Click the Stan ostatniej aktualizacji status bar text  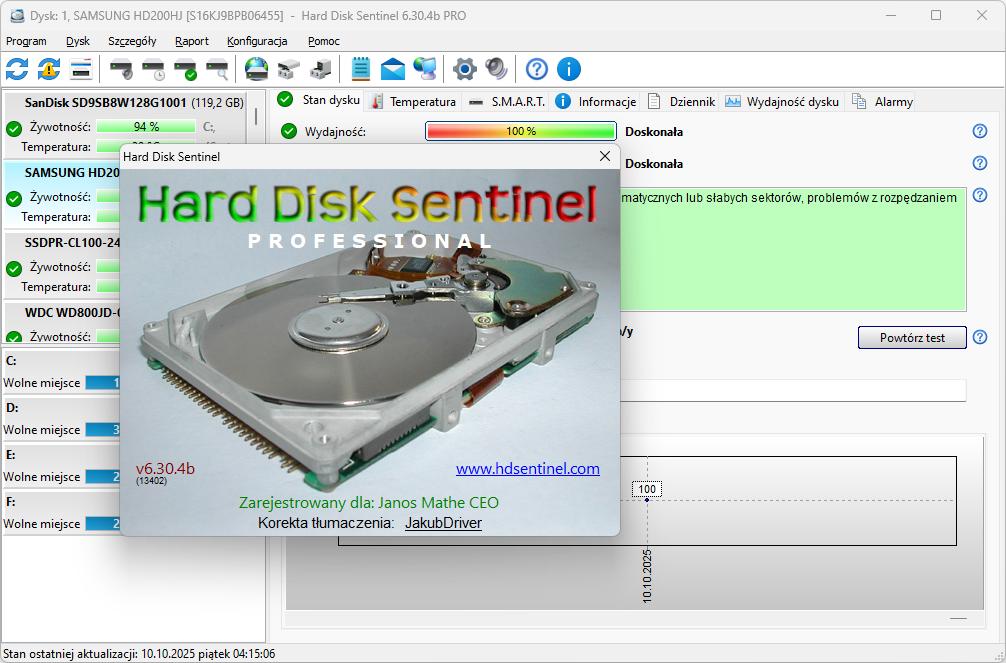click(139, 654)
